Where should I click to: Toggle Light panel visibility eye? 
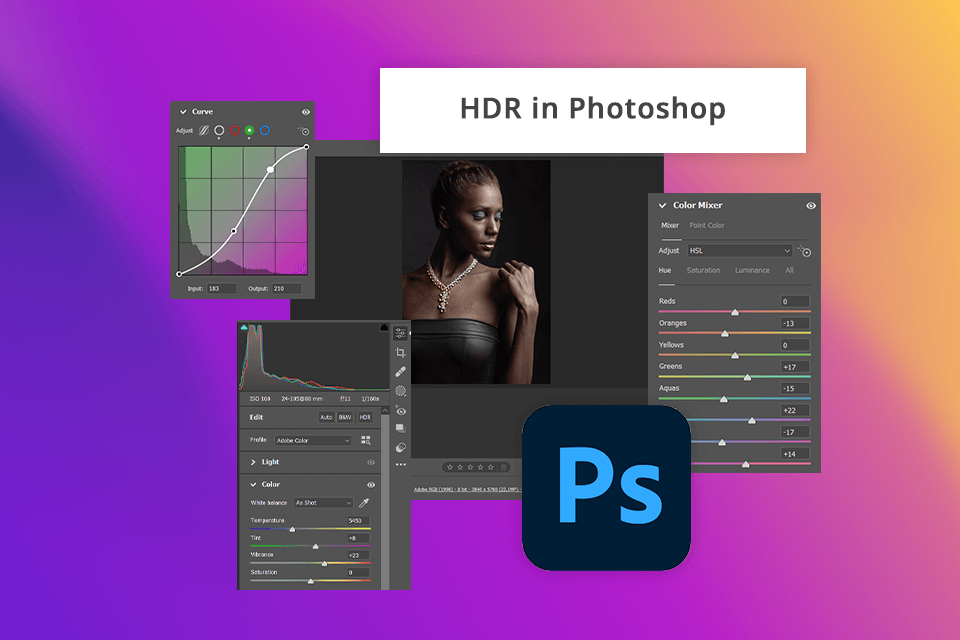click(x=370, y=462)
